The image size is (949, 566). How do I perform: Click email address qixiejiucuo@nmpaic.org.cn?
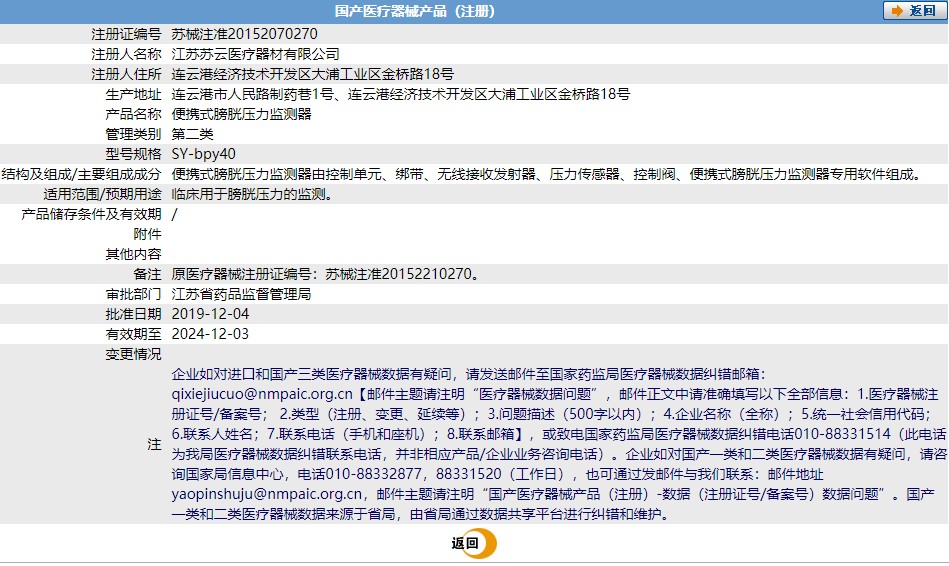pyautogui.click(x=262, y=394)
